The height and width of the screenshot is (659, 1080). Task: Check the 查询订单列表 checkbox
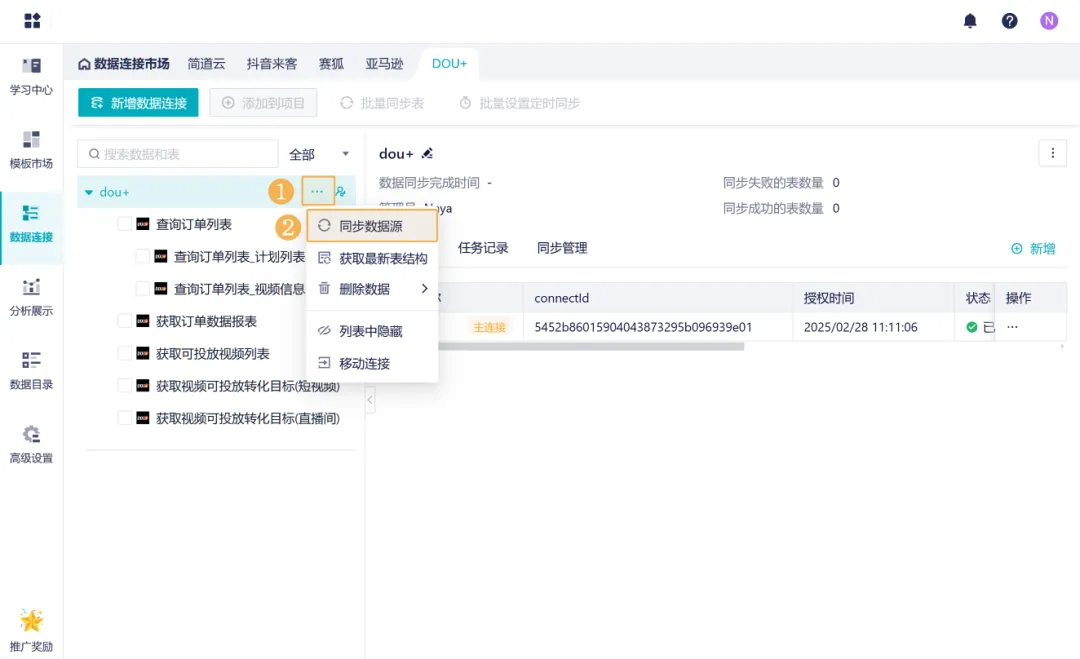125,224
